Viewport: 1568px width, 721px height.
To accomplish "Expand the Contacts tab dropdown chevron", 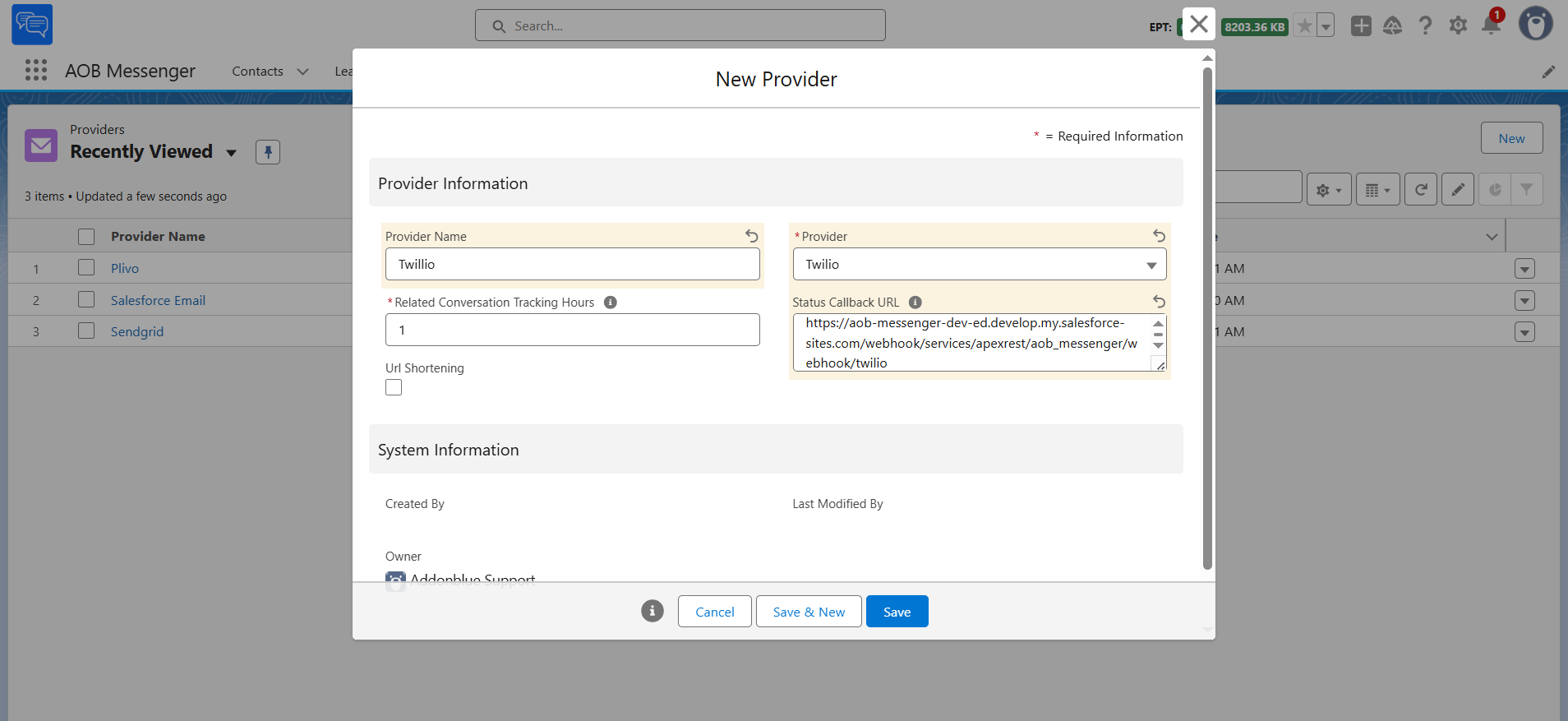I will click(302, 72).
